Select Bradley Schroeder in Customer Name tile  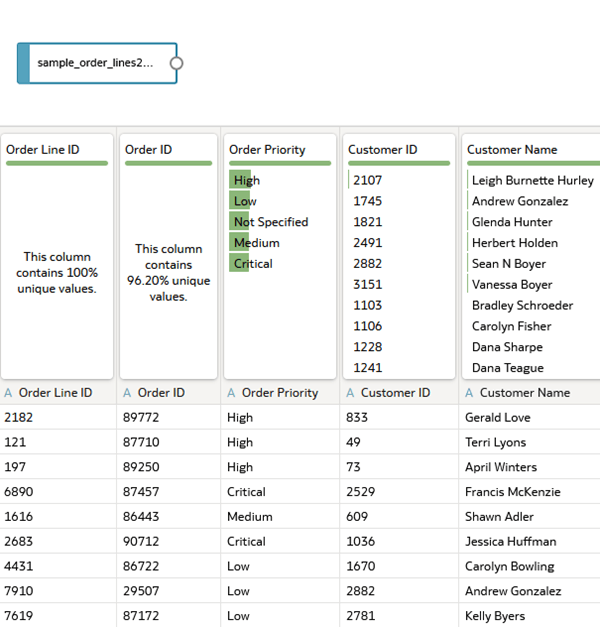(522, 305)
